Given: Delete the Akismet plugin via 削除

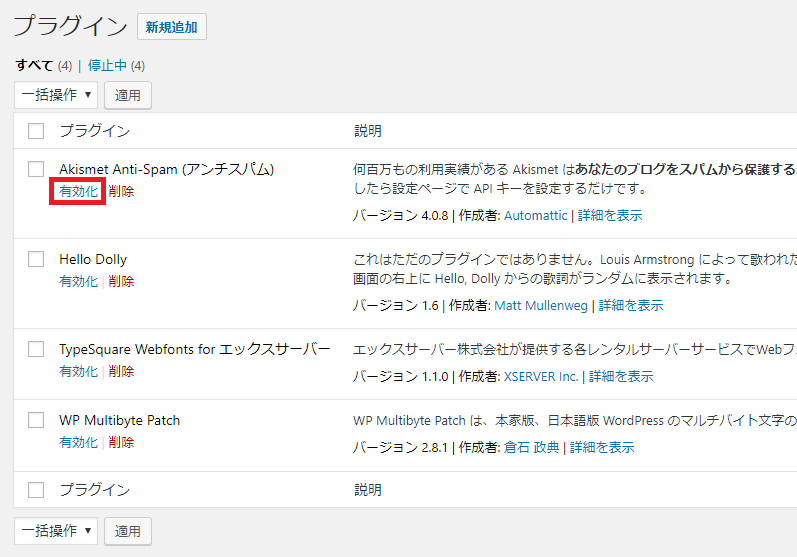Looking at the screenshot, I should pos(121,192).
